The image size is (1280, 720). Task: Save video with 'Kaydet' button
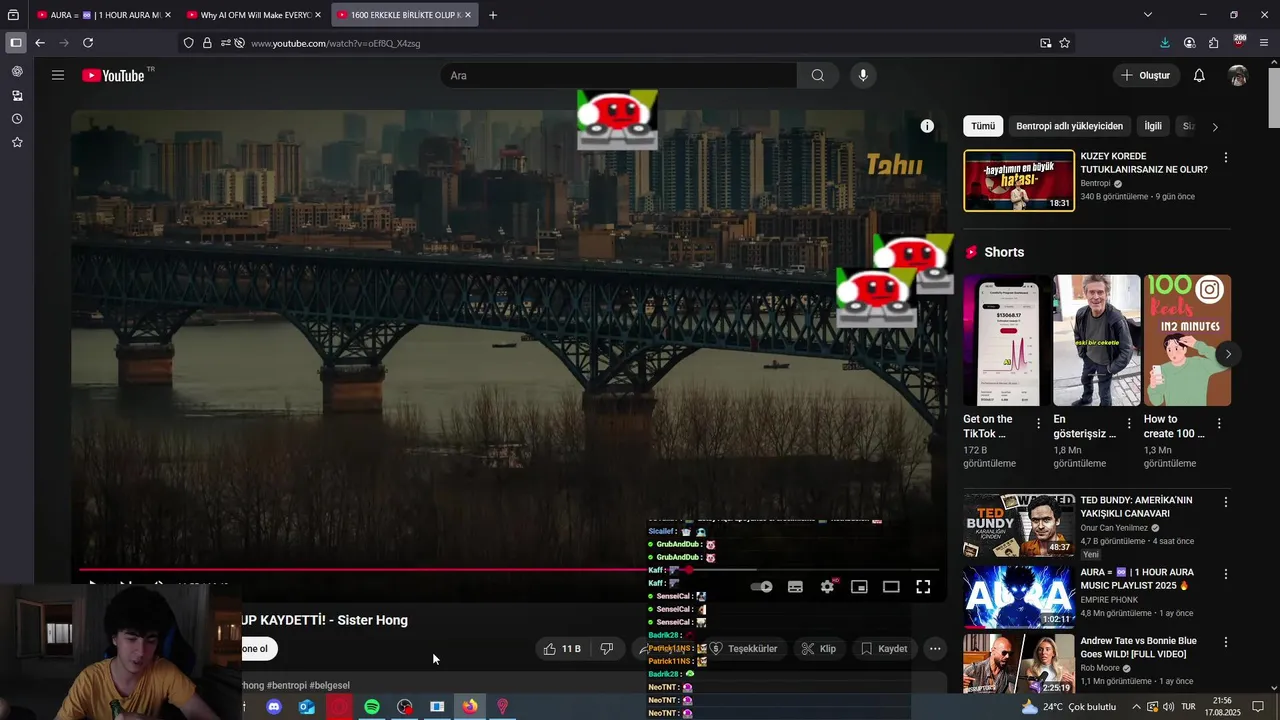click(x=884, y=649)
